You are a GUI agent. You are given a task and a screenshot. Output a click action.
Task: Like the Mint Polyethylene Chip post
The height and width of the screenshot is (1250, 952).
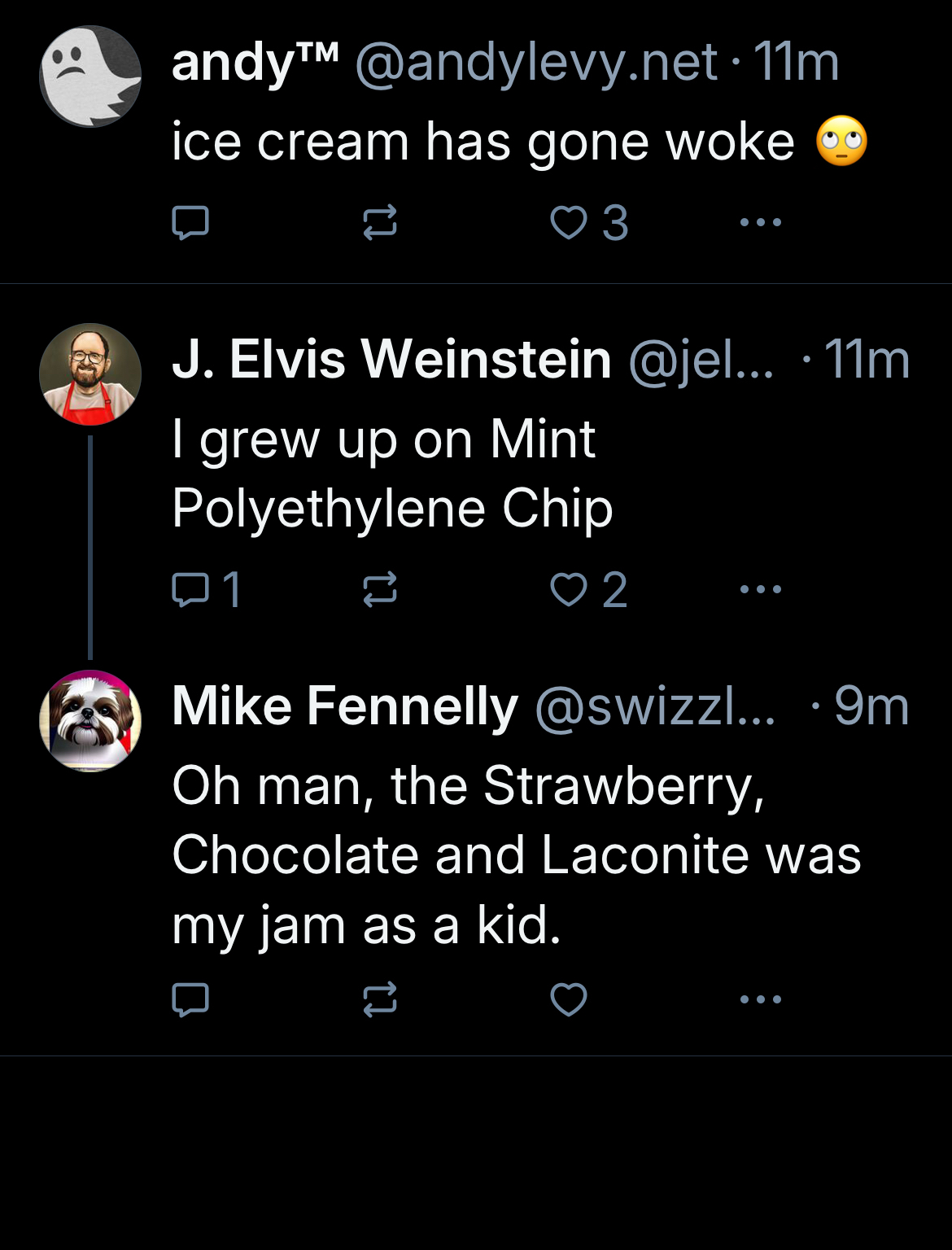569,589
